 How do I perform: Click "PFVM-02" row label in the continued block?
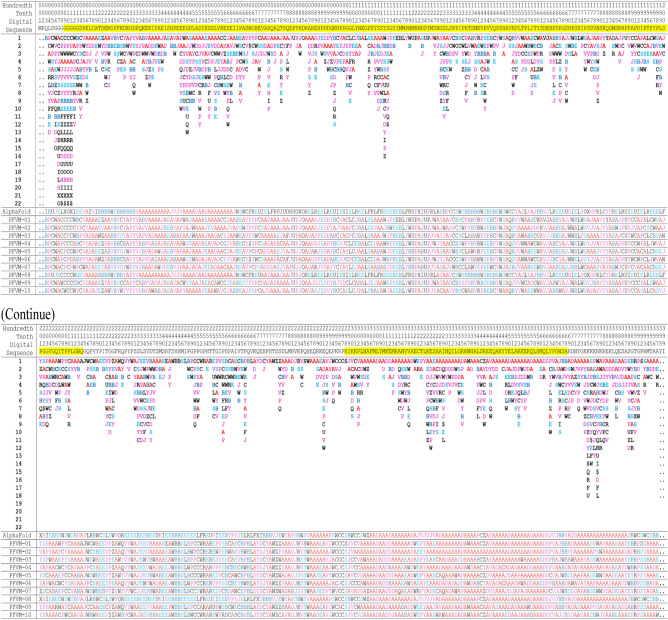20,551
